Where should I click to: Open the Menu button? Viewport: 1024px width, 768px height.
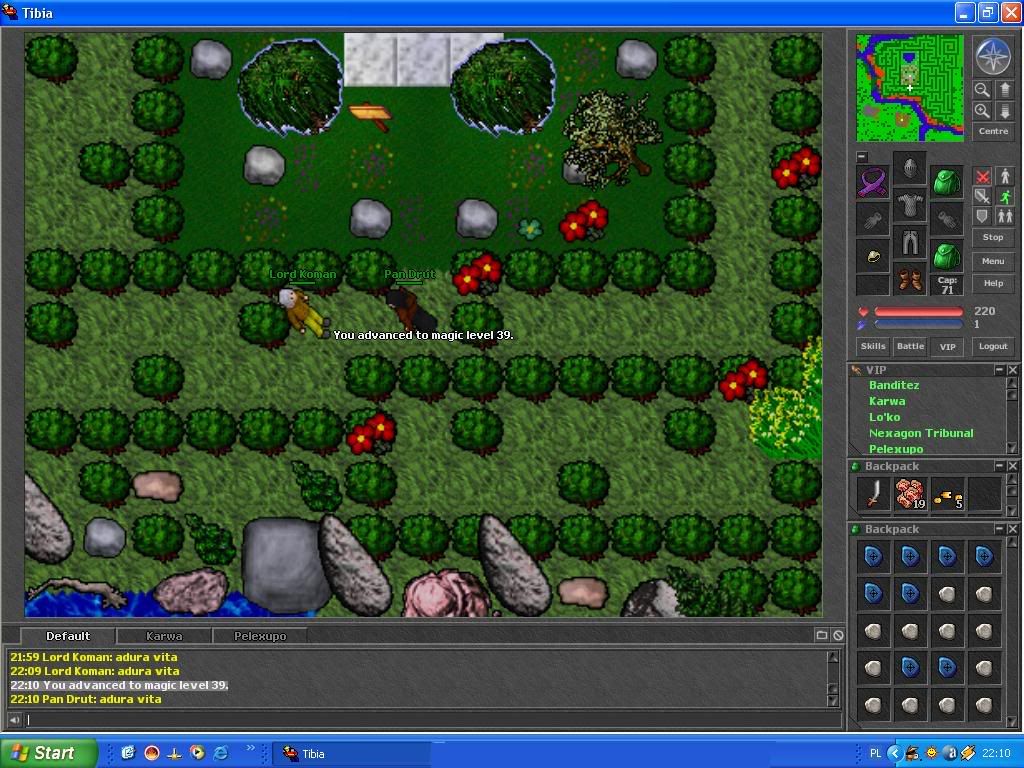993,261
